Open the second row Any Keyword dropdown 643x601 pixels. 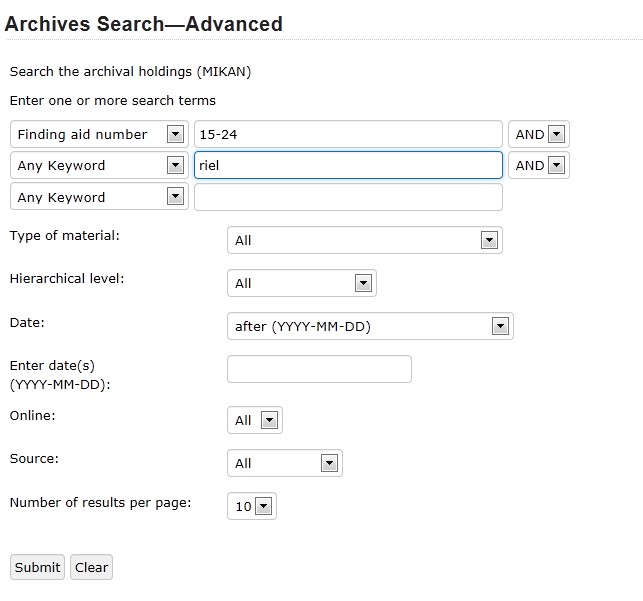[99, 165]
